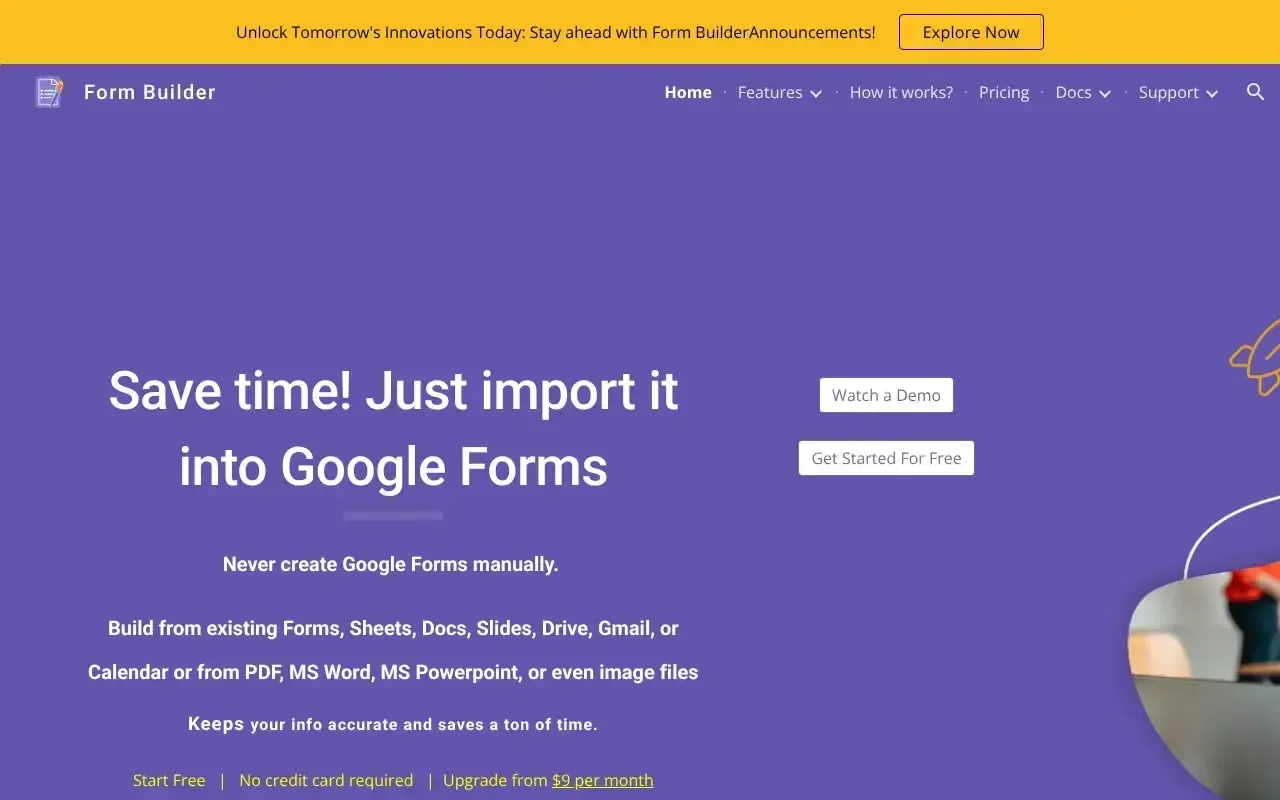Screen dimensions: 1280x800
Task: Click the main headline about importing Google Forms
Action: pos(393,428)
